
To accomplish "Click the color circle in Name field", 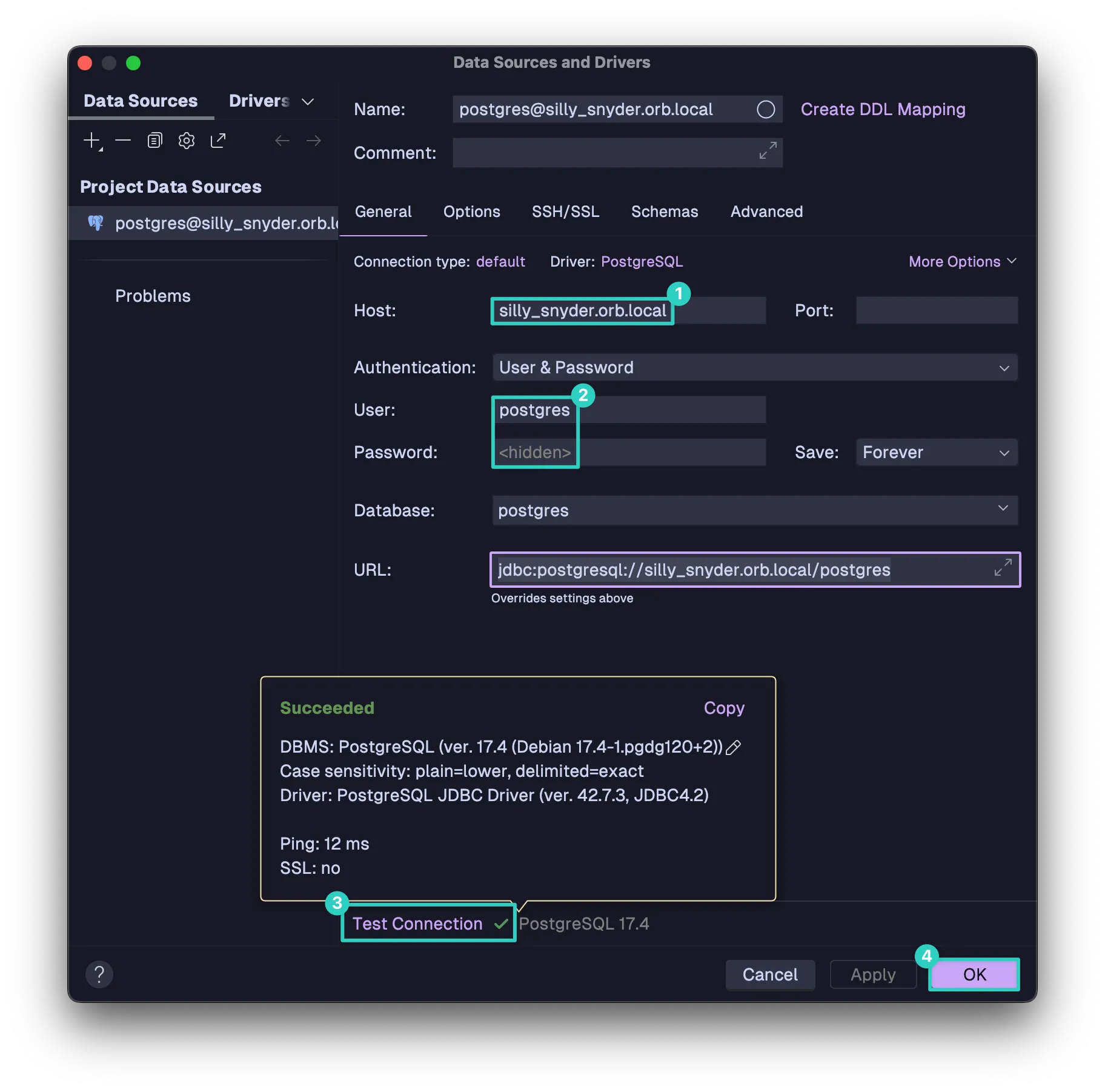I will [766, 110].
